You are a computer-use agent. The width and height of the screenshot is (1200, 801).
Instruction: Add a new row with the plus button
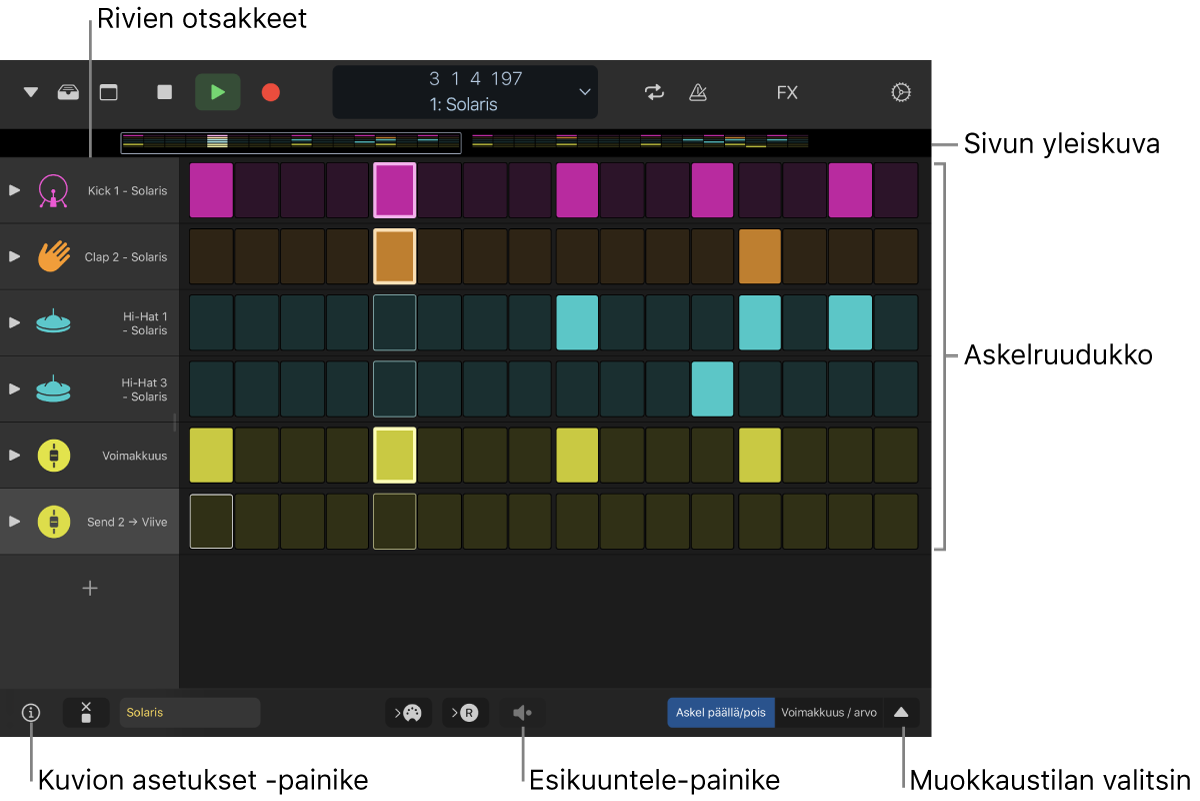coord(90,588)
